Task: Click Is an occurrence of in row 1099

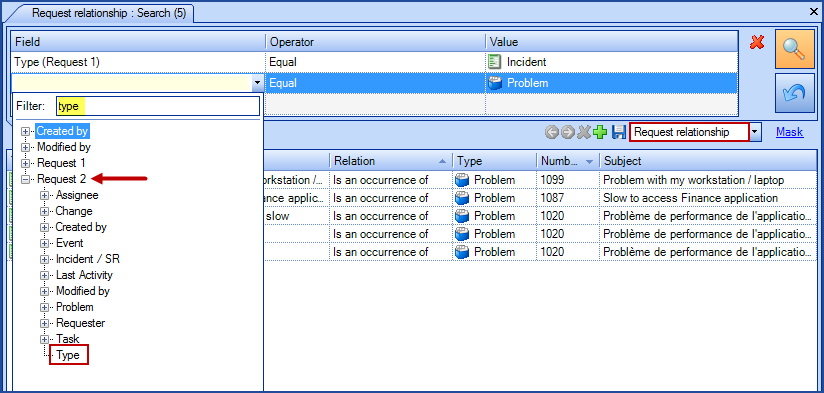Action: pos(380,180)
